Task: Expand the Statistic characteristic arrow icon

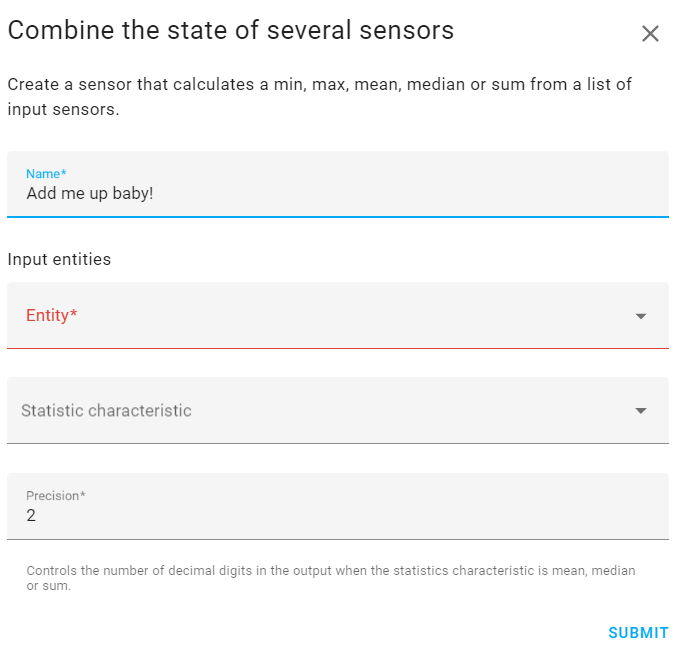Action: click(641, 411)
